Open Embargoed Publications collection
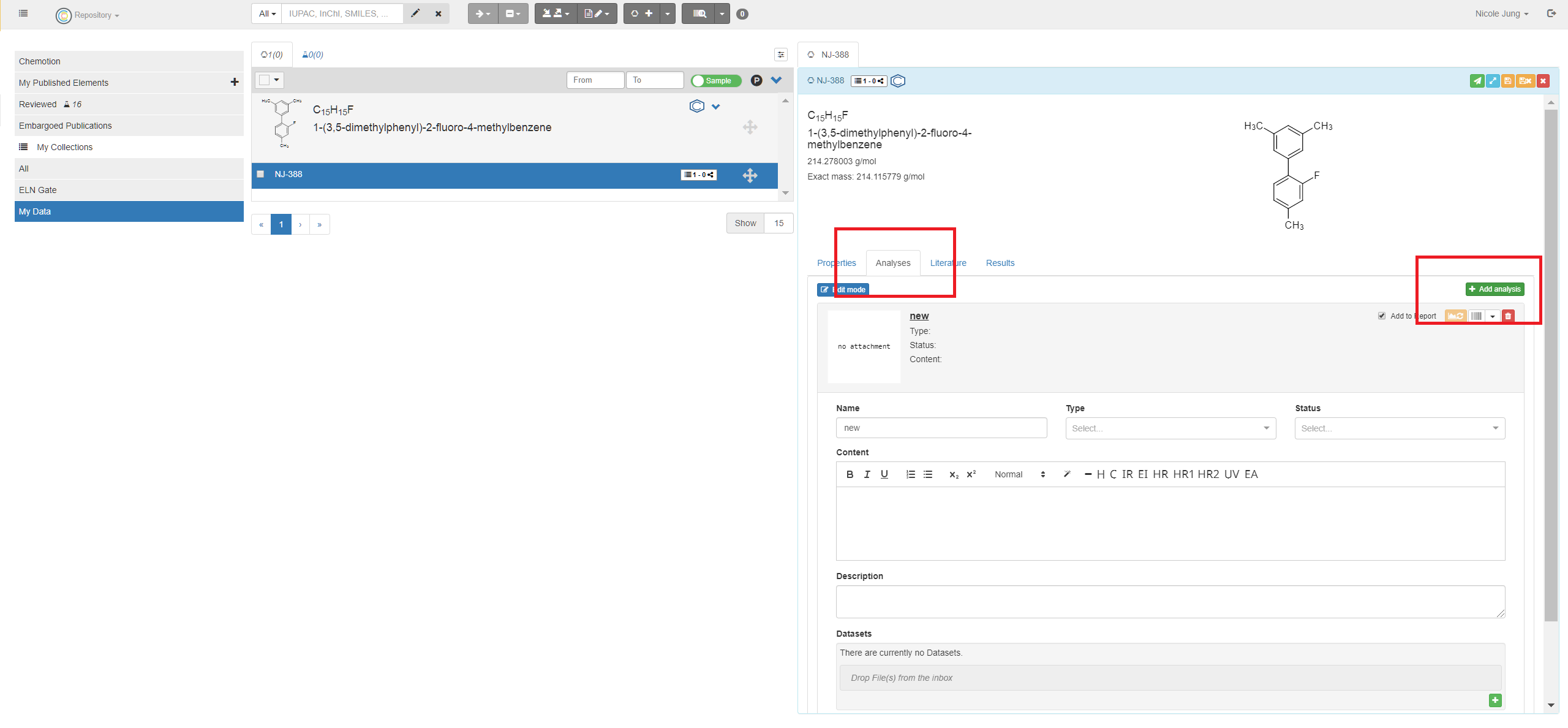The width and height of the screenshot is (1568, 728). (66, 126)
